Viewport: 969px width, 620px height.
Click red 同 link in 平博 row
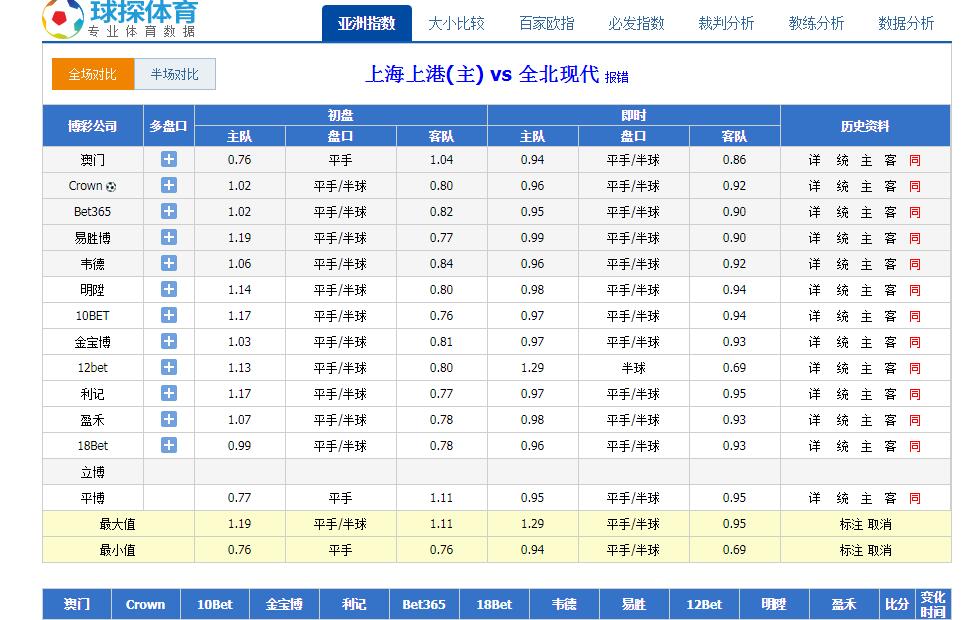(915, 498)
